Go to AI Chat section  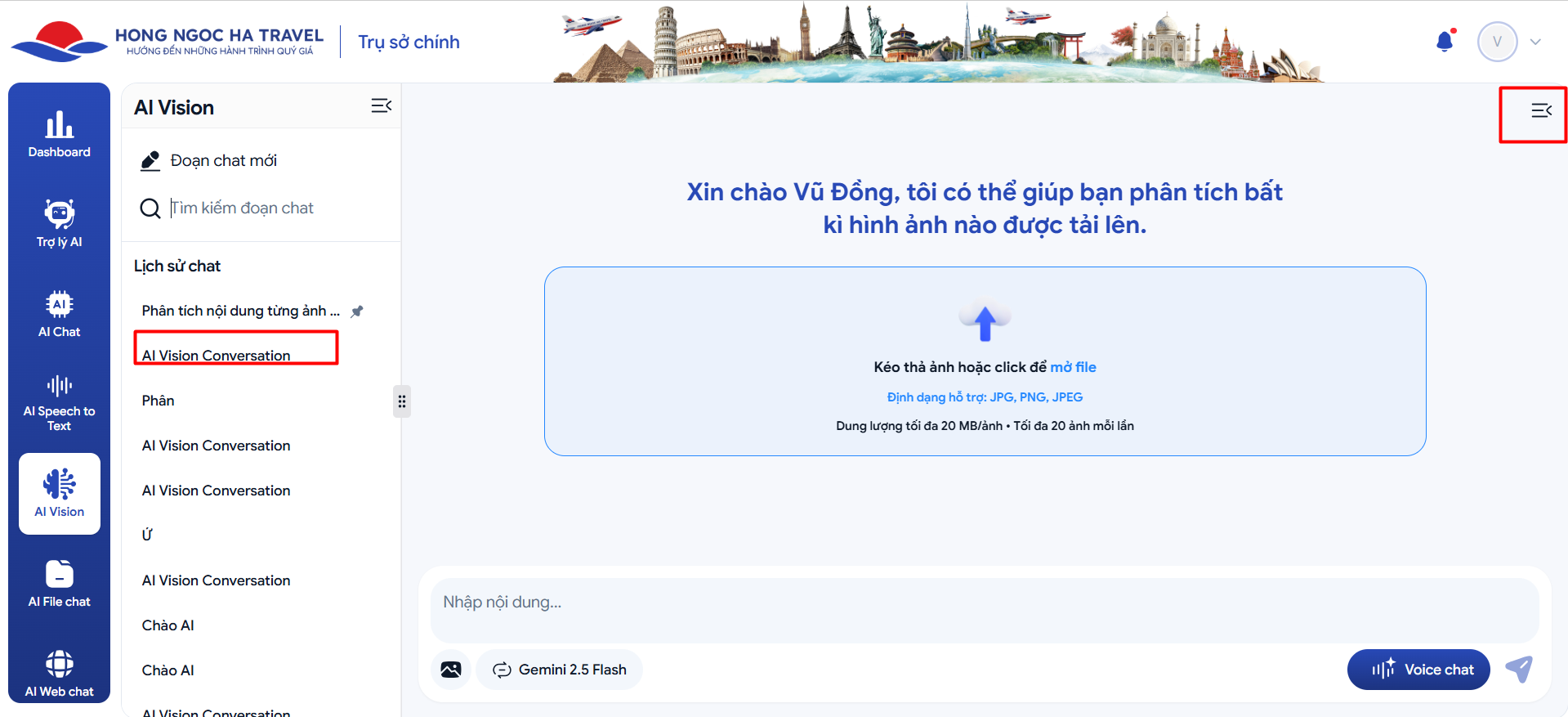(59, 313)
